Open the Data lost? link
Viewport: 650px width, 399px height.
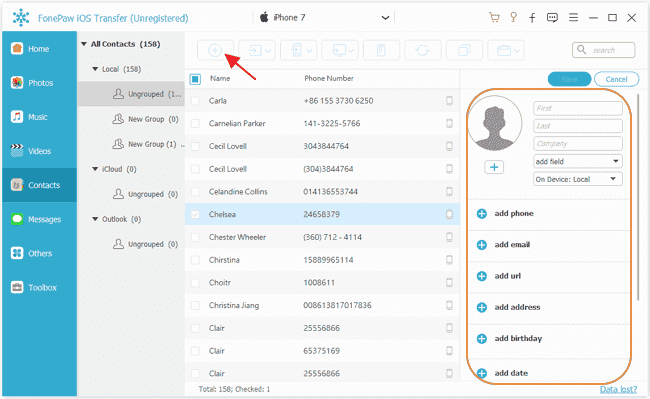[x=618, y=389]
